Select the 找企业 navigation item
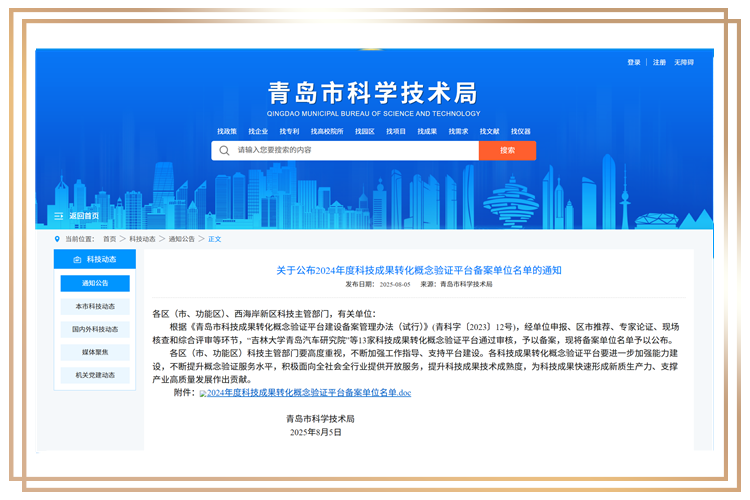This screenshot has width=750, height=500. (x=258, y=131)
